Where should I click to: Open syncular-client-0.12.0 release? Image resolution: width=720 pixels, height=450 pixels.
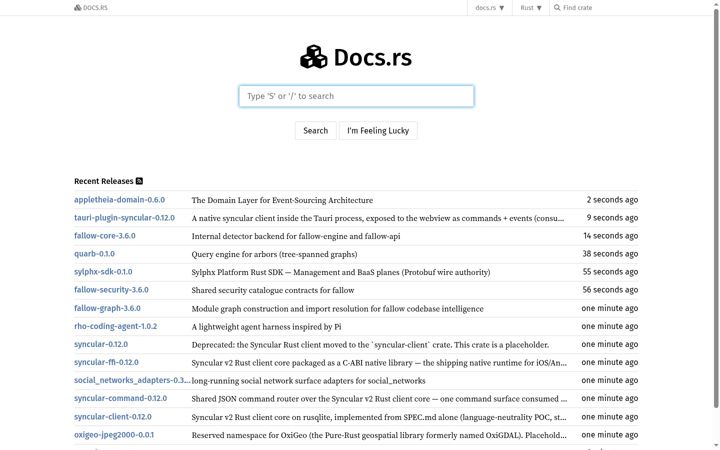[x=113, y=417]
